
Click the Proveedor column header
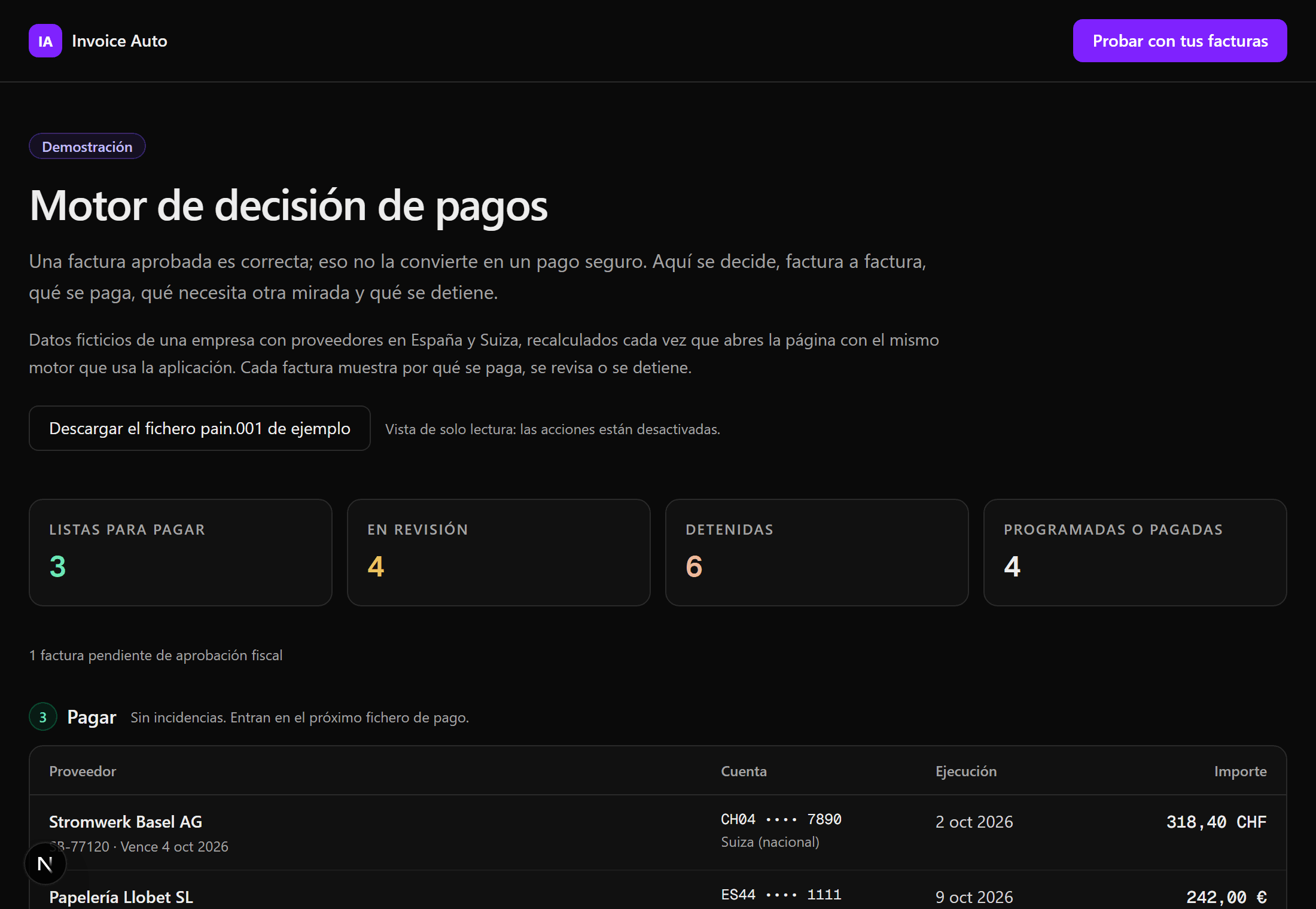pos(83,771)
